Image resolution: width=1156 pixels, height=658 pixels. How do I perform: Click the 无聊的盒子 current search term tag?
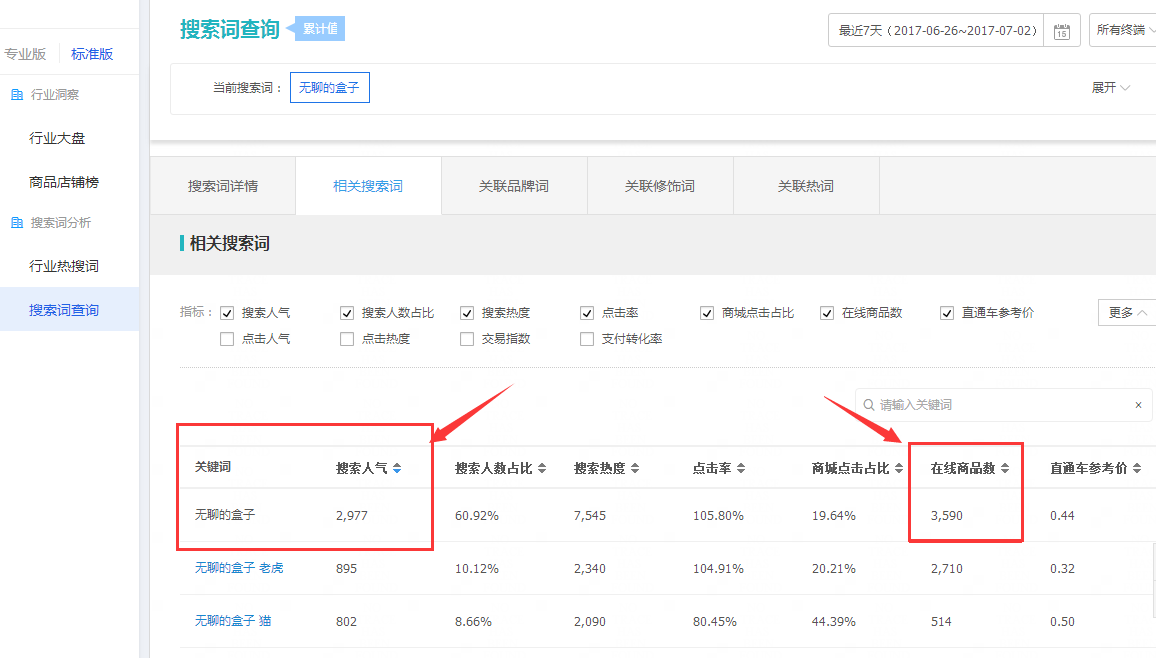330,87
